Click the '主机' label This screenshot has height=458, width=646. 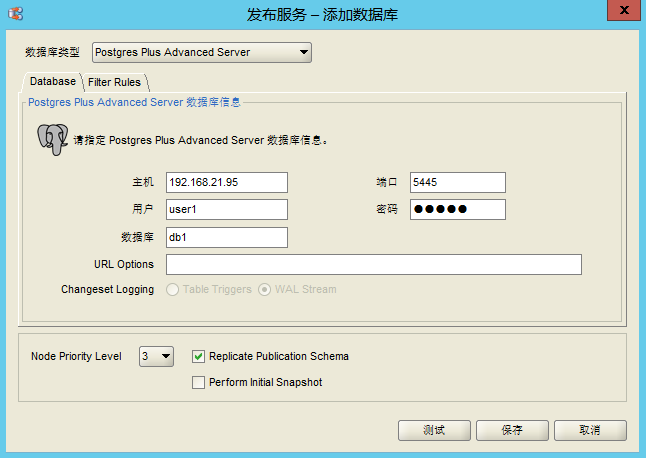pos(143,182)
